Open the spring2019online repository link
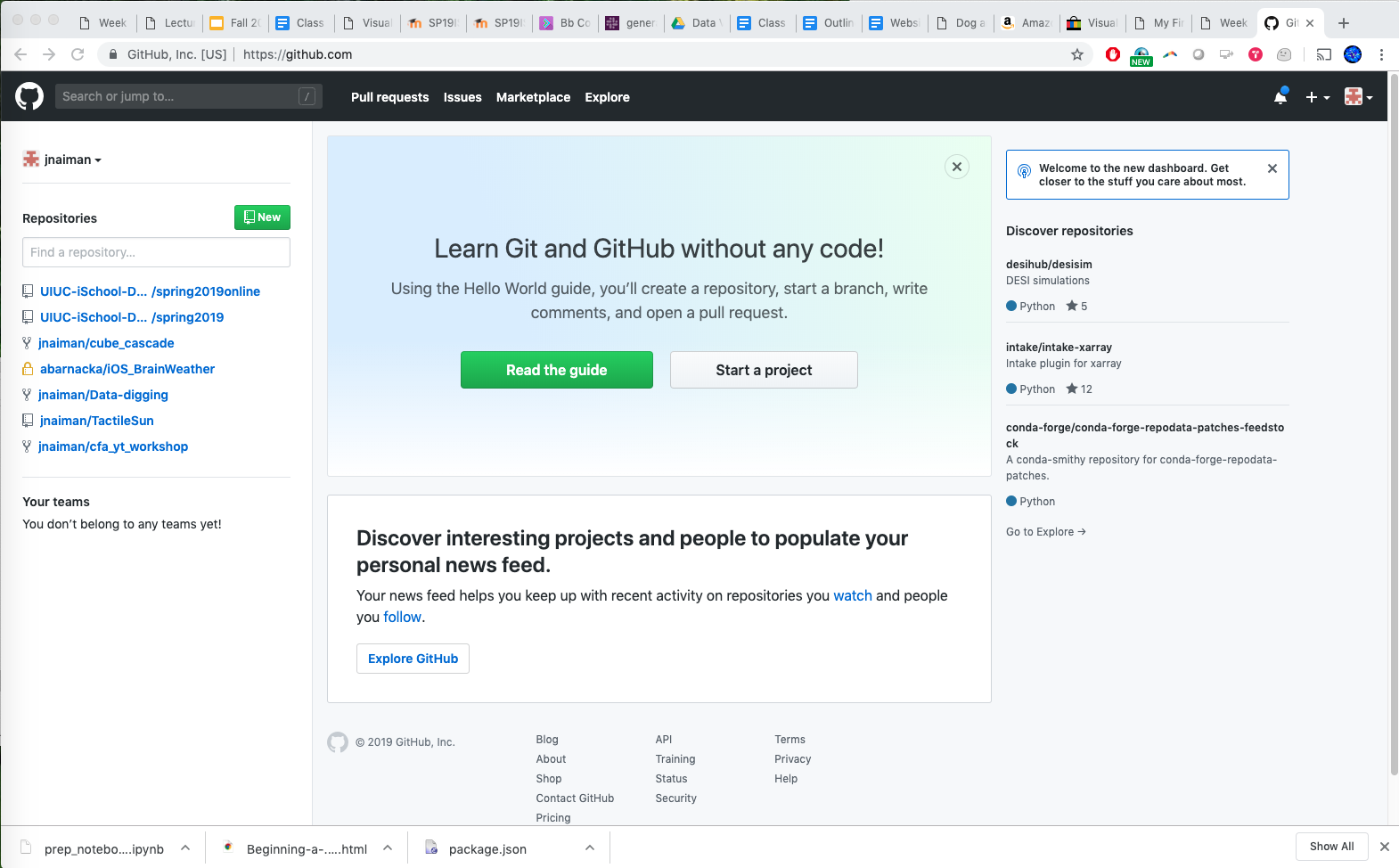This screenshot has width=1399, height=868. tap(150, 291)
